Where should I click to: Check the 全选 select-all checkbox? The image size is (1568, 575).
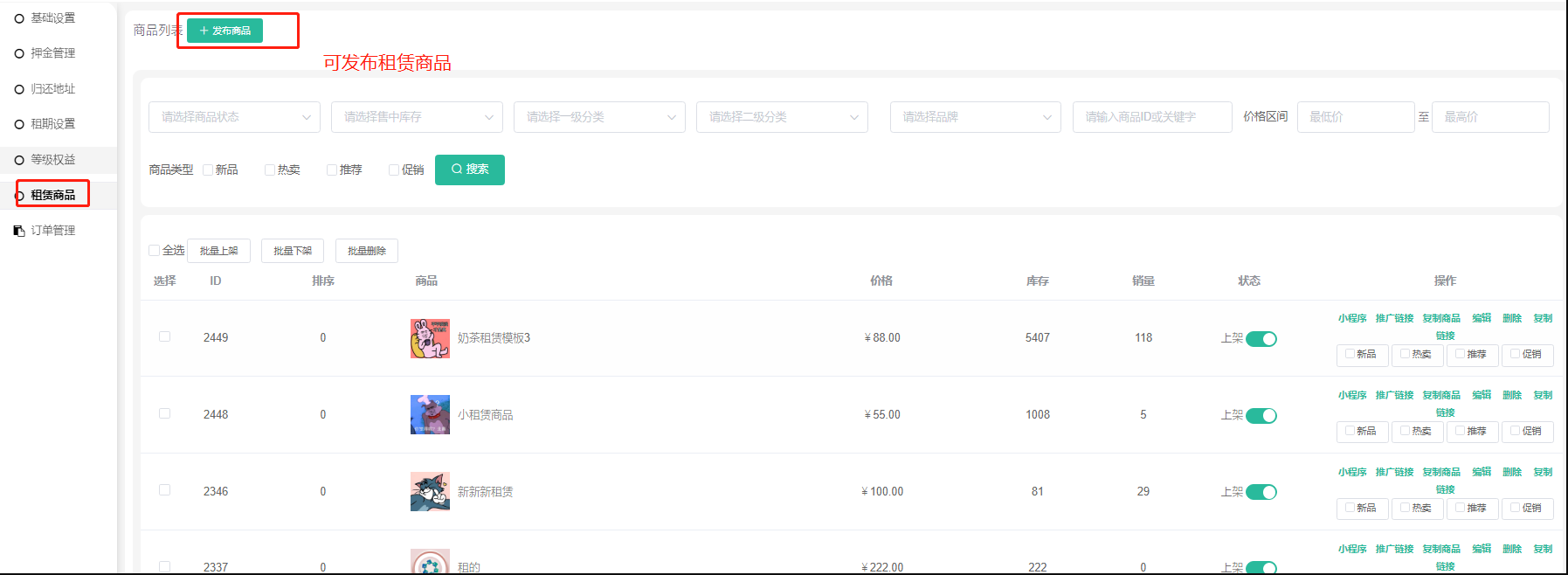155,251
